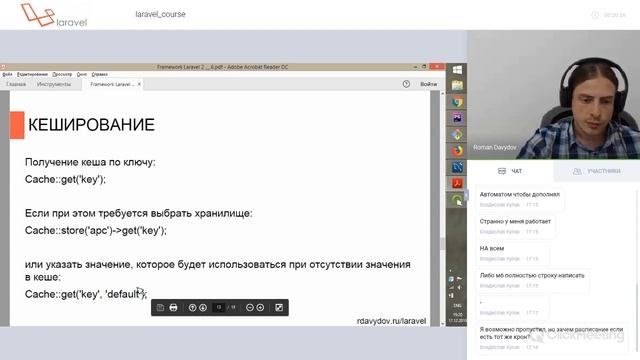640x360 pixels.
Task: Open the blue editor app icon in the taskbar
Action: click(x=457, y=167)
